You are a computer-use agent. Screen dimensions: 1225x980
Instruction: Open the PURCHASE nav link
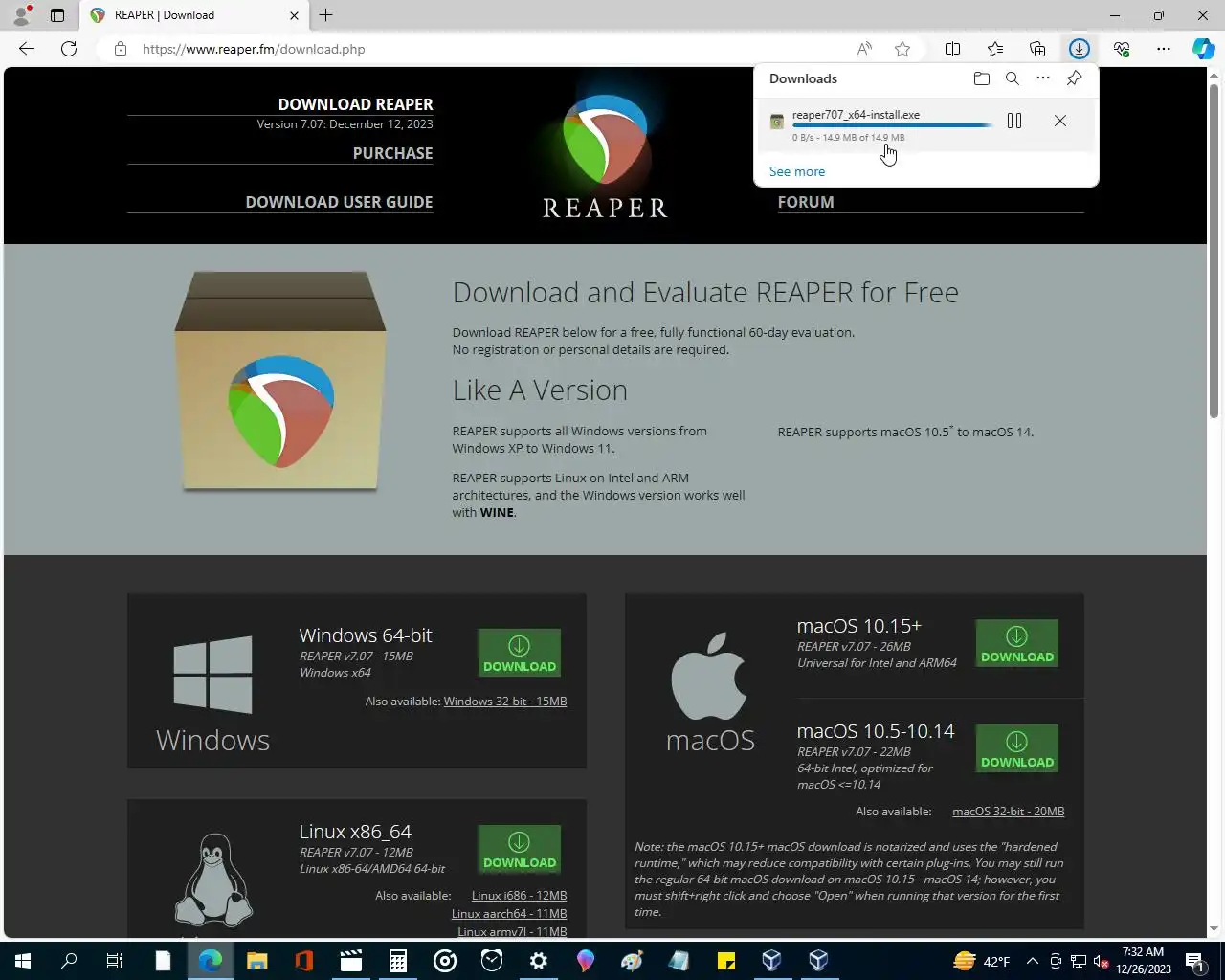392,153
